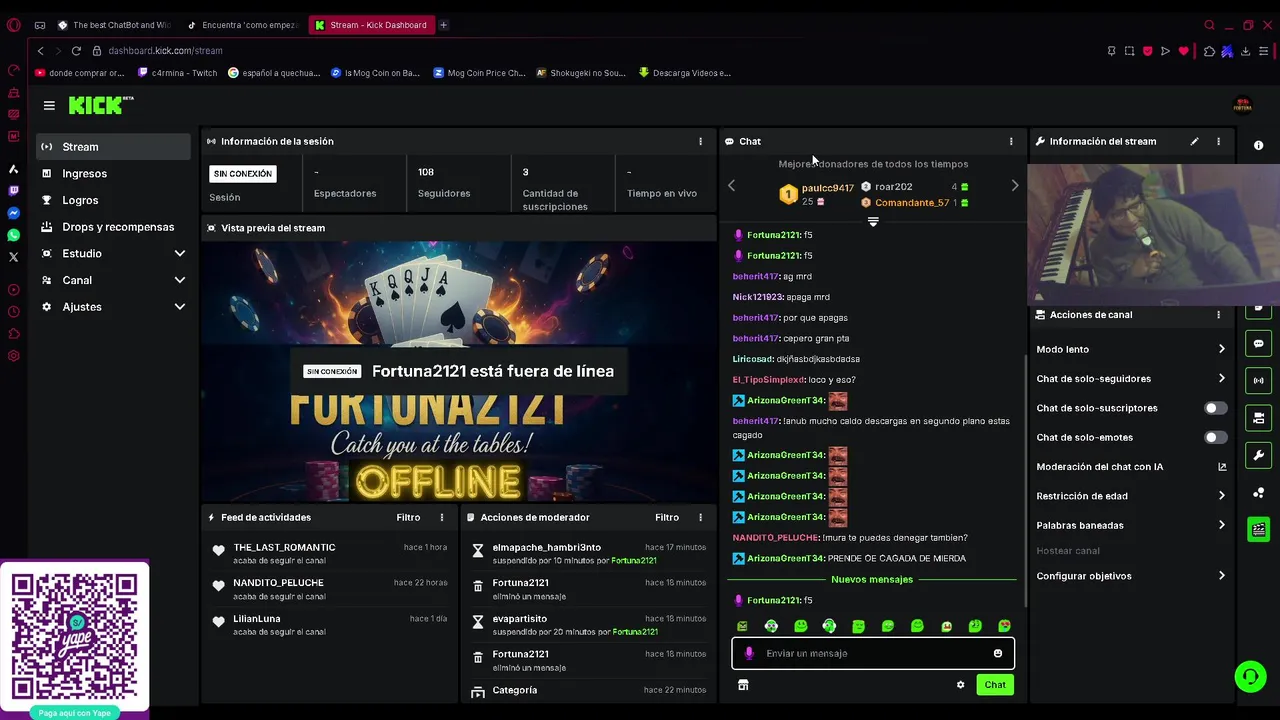Open Acciones de canal three-dot menu
Screen dimensions: 1280x720
coord(1218,314)
